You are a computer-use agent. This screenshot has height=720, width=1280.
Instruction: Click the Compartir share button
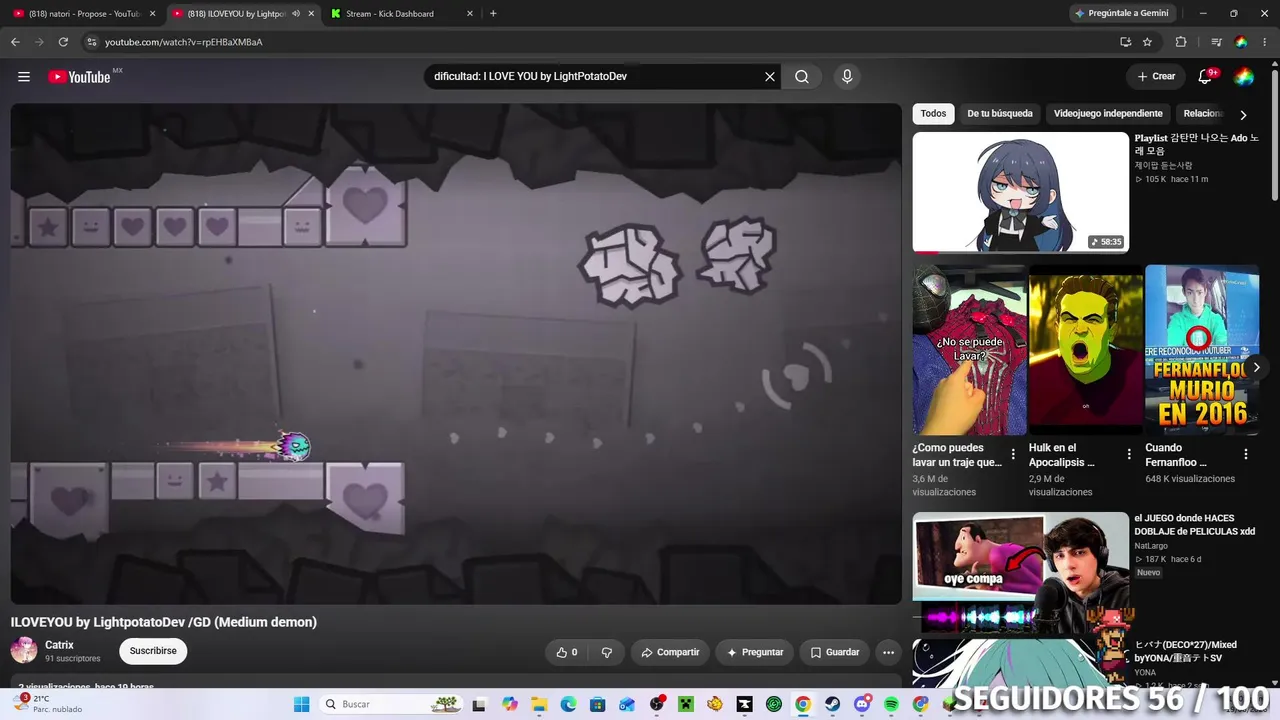(670, 652)
